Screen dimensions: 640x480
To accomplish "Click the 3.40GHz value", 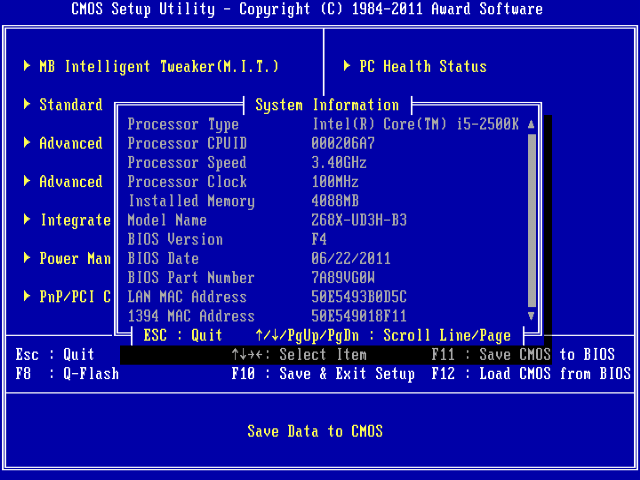I will point(339,162).
